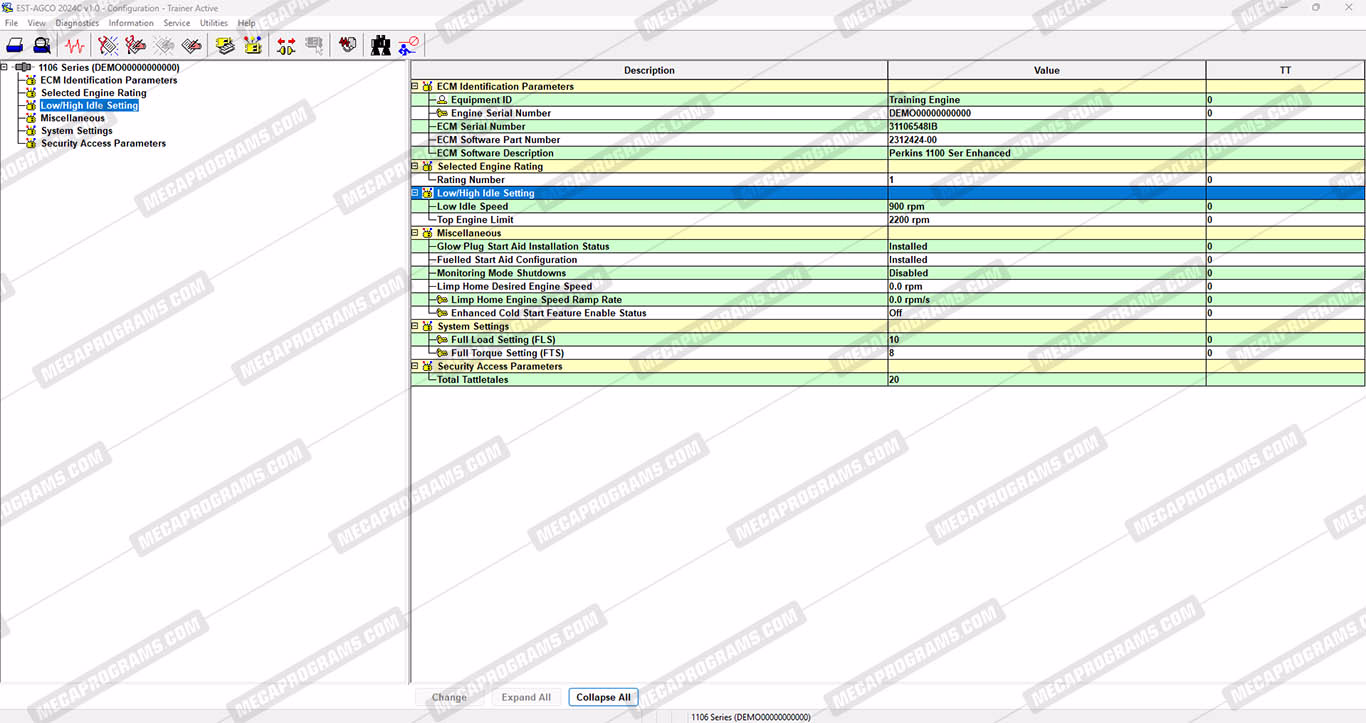Select Security Access Parameters in left tree

click(x=103, y=144)
